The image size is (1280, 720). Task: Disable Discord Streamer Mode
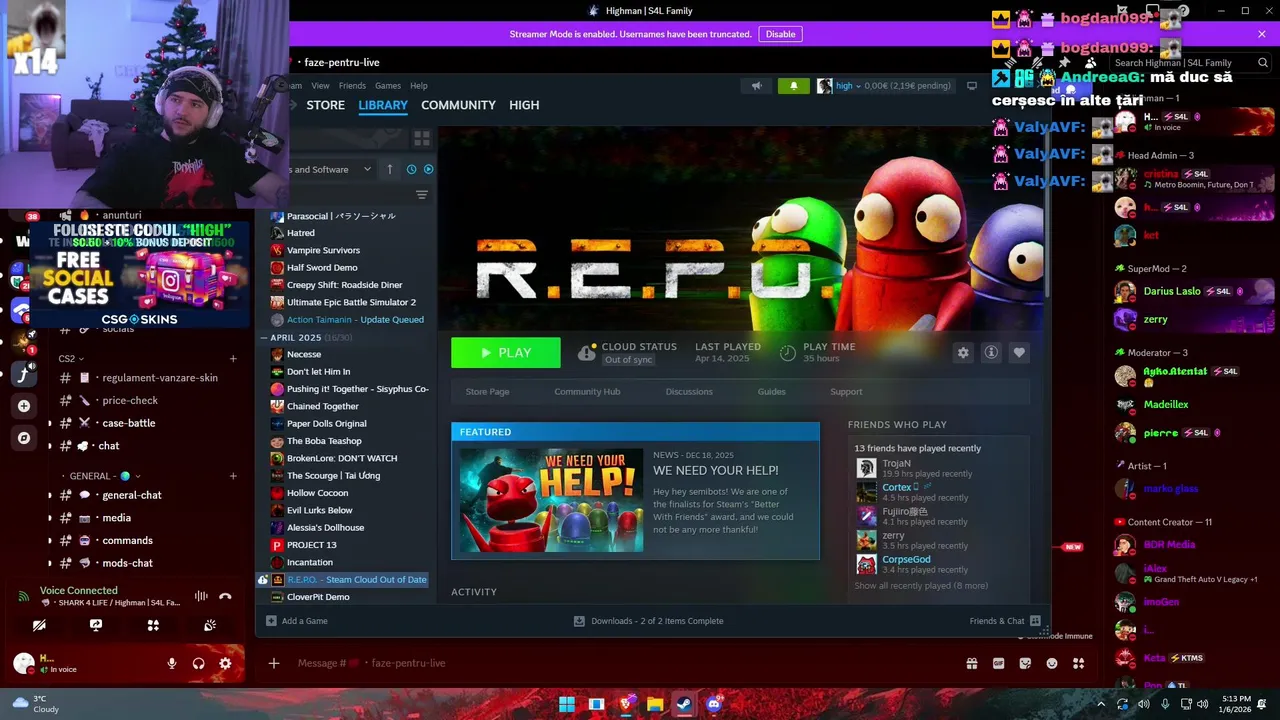[780, 34]
